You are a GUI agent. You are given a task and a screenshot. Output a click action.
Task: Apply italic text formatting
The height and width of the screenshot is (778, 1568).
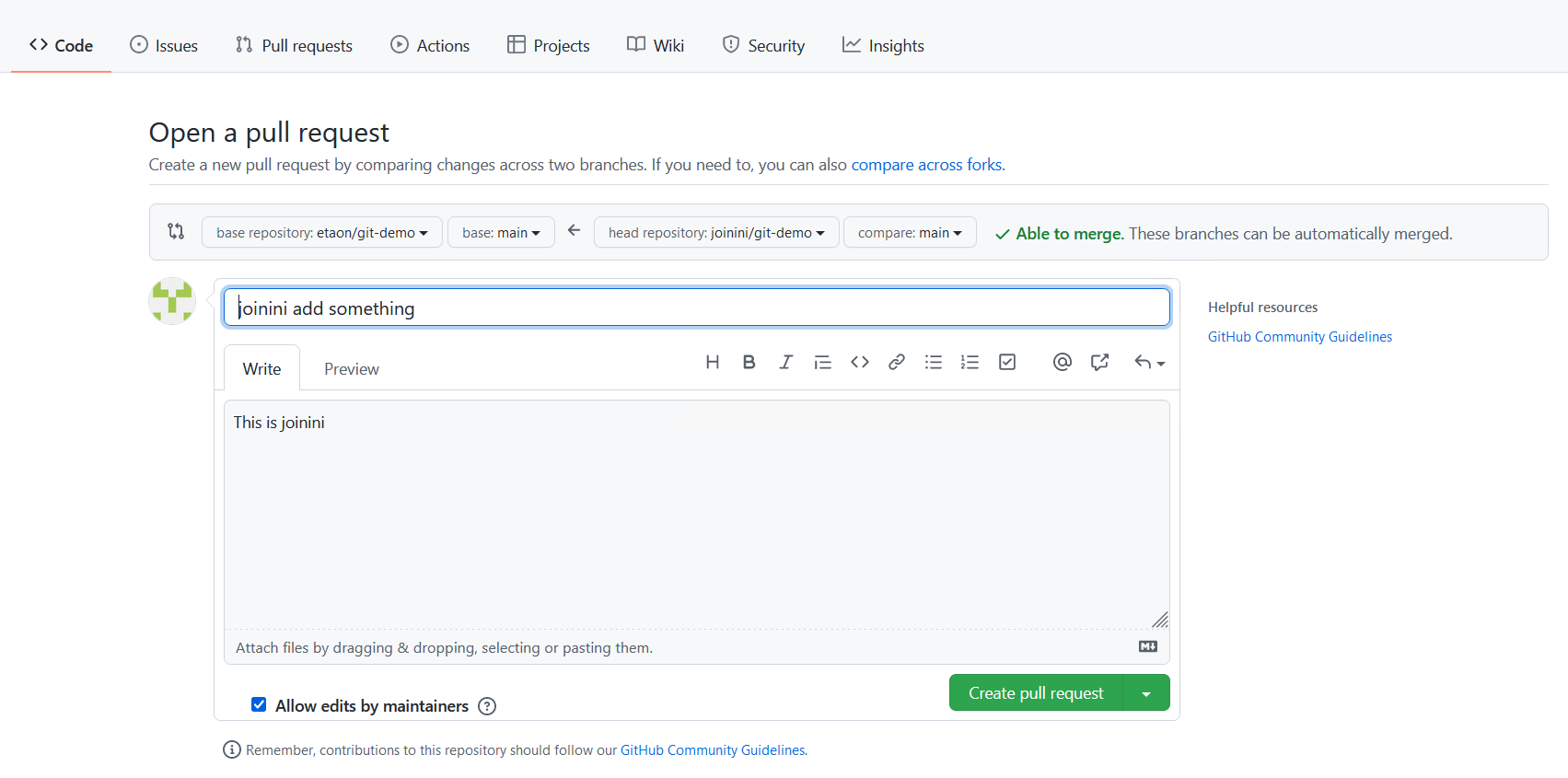pos(785,362)
